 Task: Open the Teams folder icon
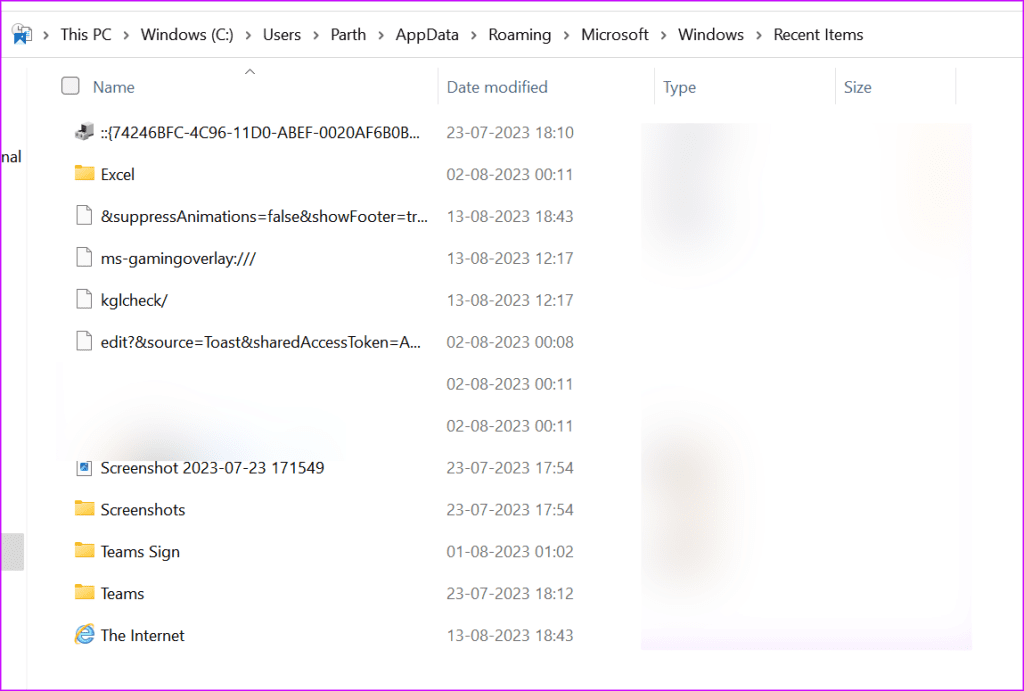[84, 593]
